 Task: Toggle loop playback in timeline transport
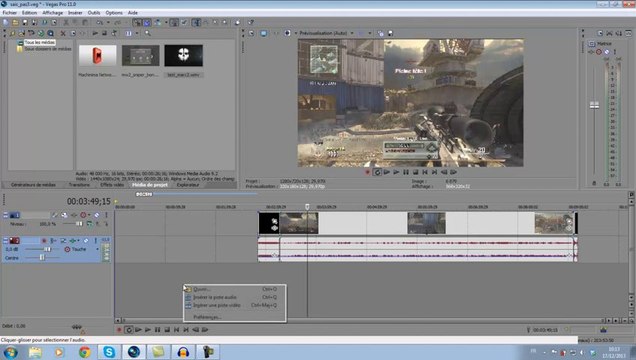(129, 330)
